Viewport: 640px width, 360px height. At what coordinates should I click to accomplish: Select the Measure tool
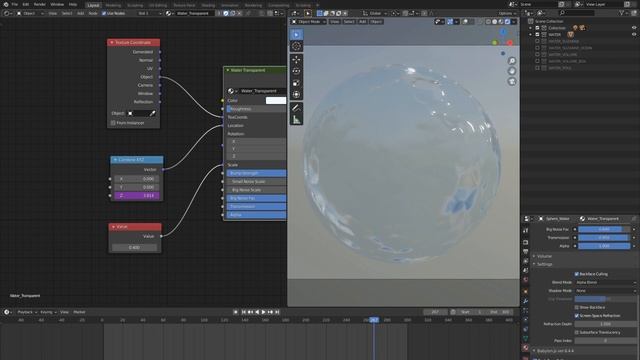click(296, 120)
